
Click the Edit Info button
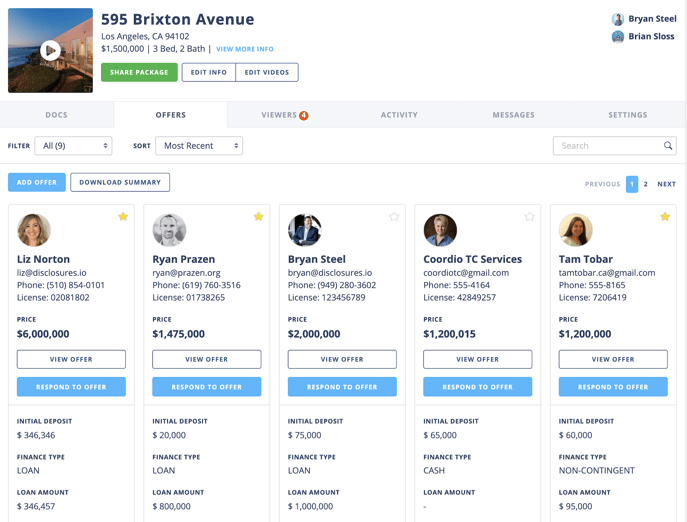pyautogui.click(x=209, y=72)
